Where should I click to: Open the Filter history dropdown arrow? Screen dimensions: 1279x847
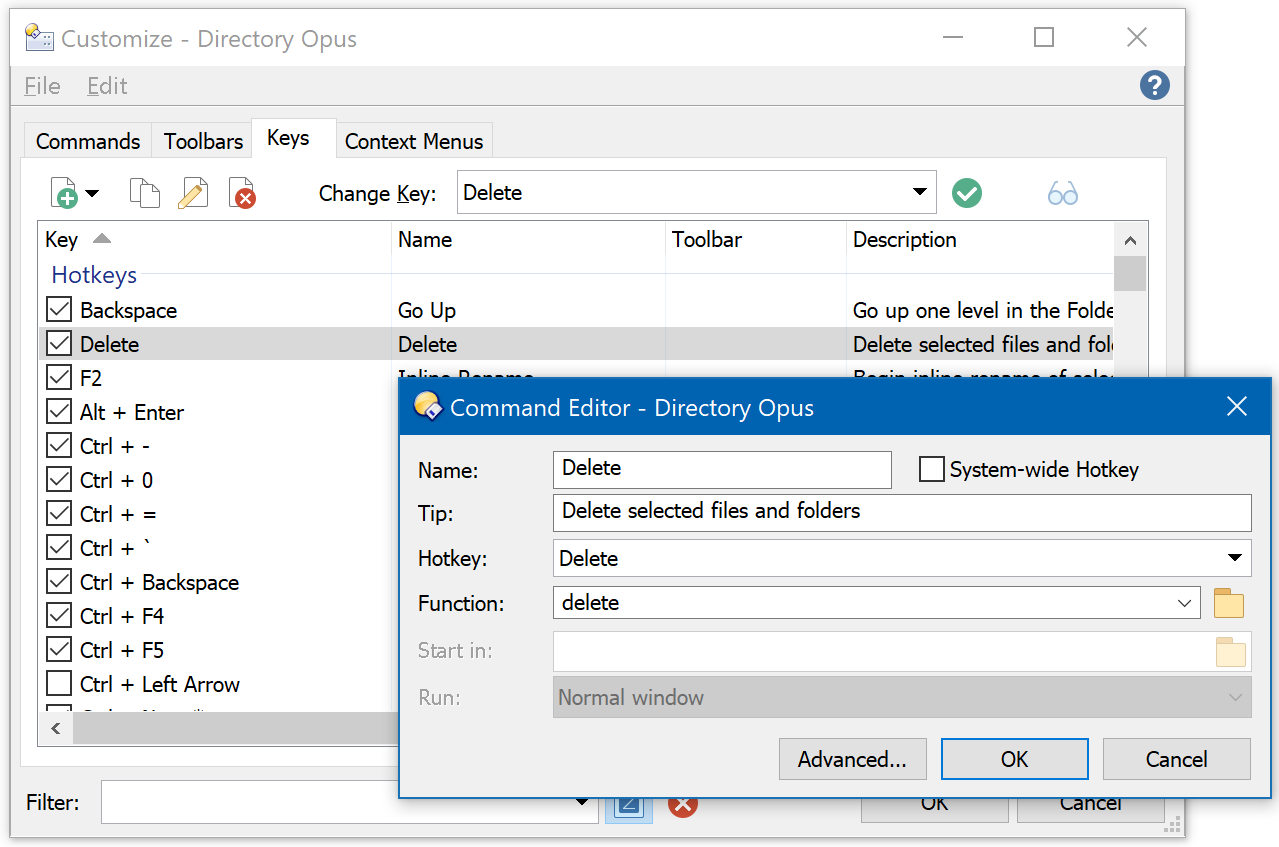click(583, 802)
